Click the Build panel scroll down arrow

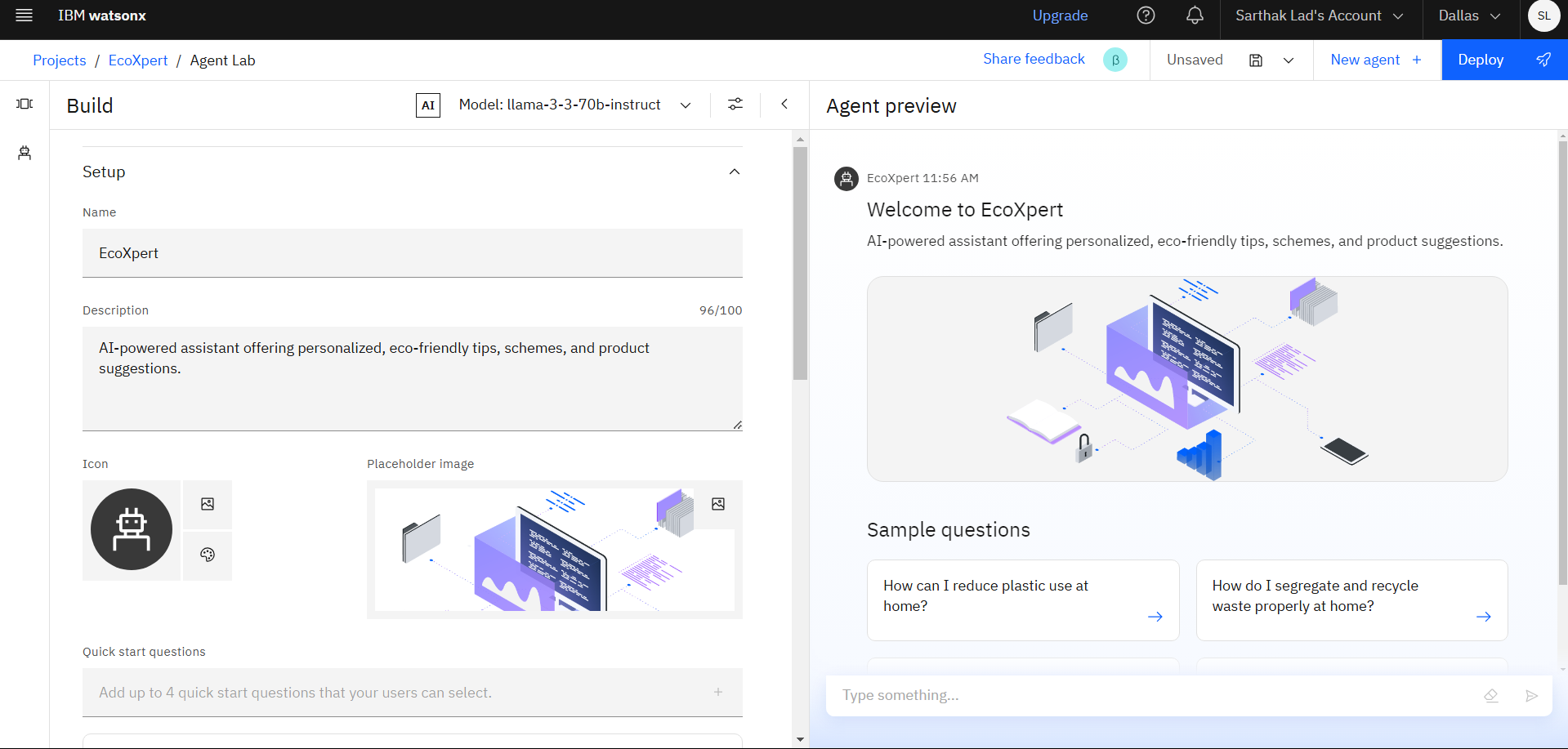[800, 740]
